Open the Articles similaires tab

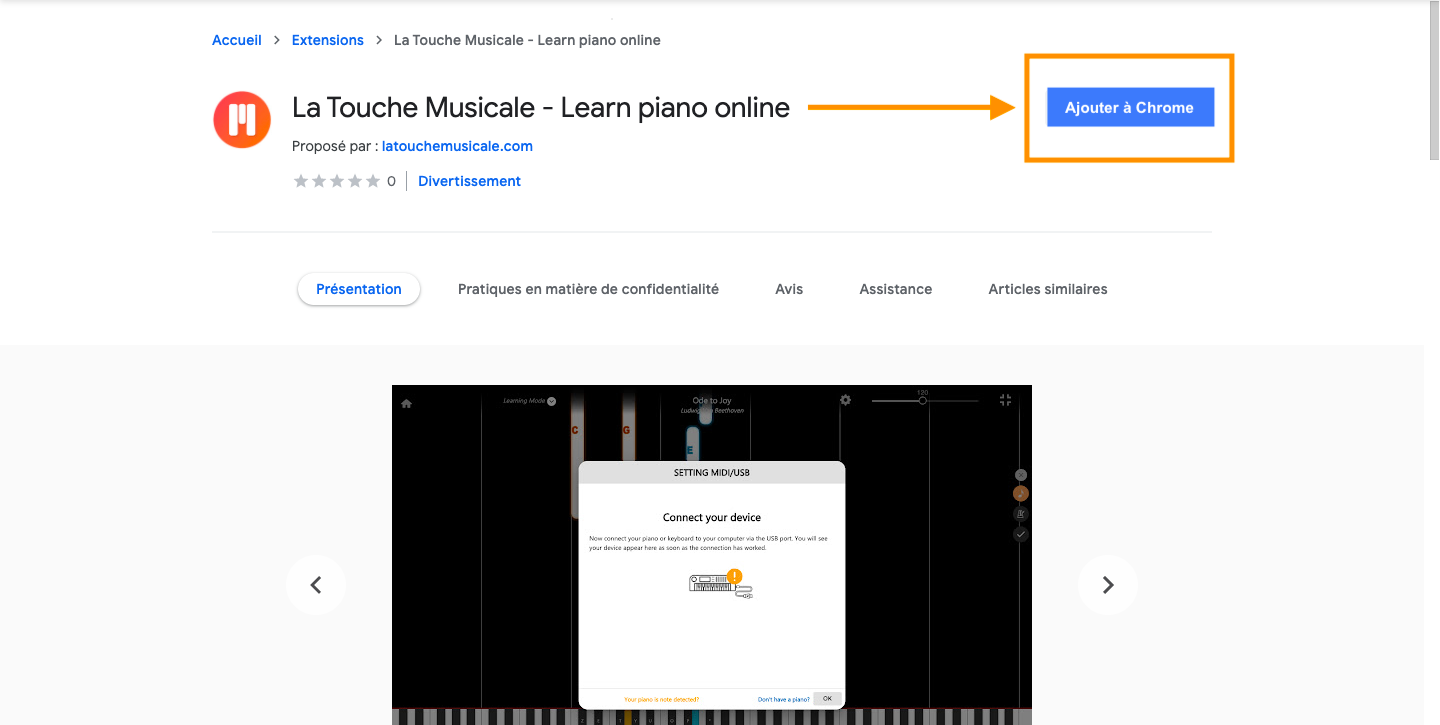[x=1048, y=289]
